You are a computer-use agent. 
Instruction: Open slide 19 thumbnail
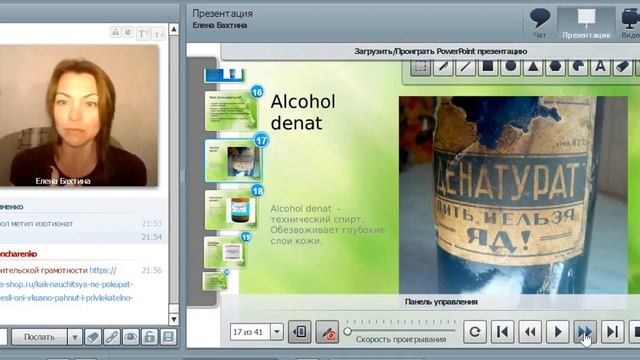coord(225,252)
